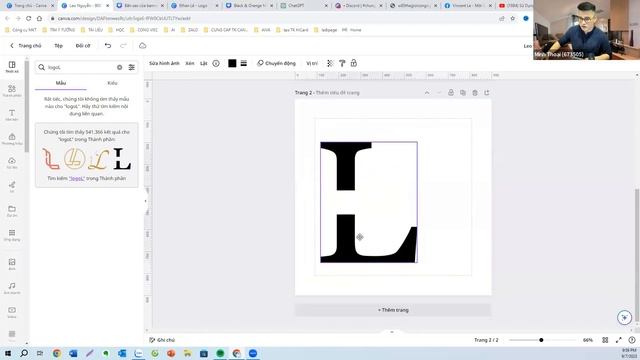Collapse the side panel arrow
Screen dimensions: 640x360
(145, 201)
